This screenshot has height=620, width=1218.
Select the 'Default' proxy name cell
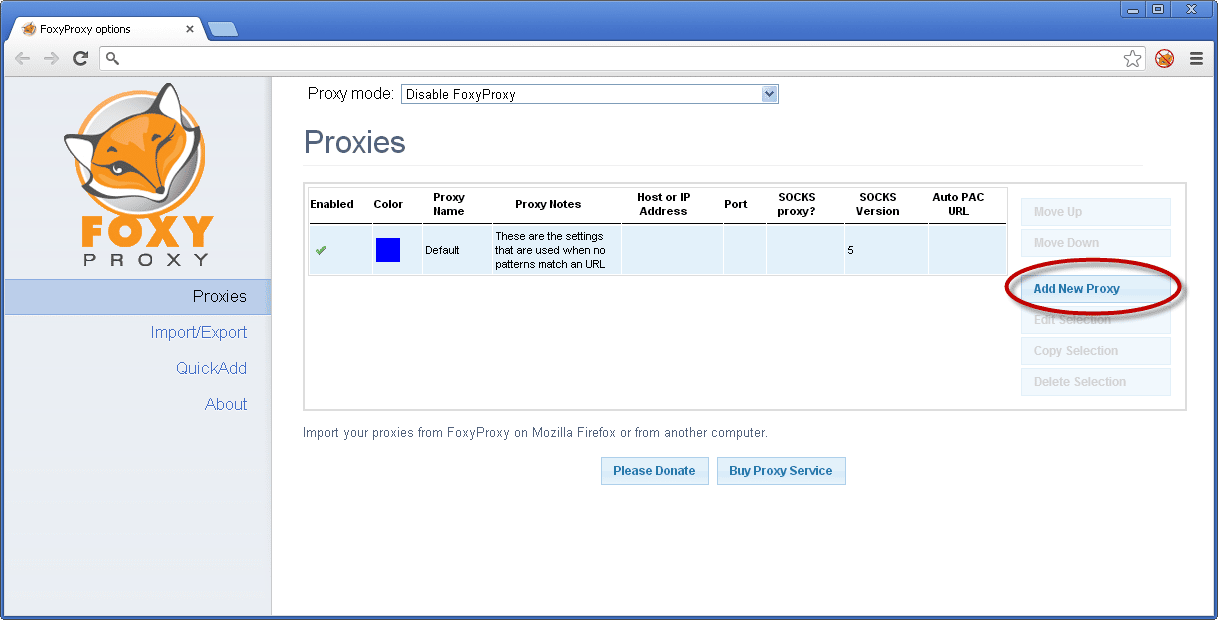[457, 250]
